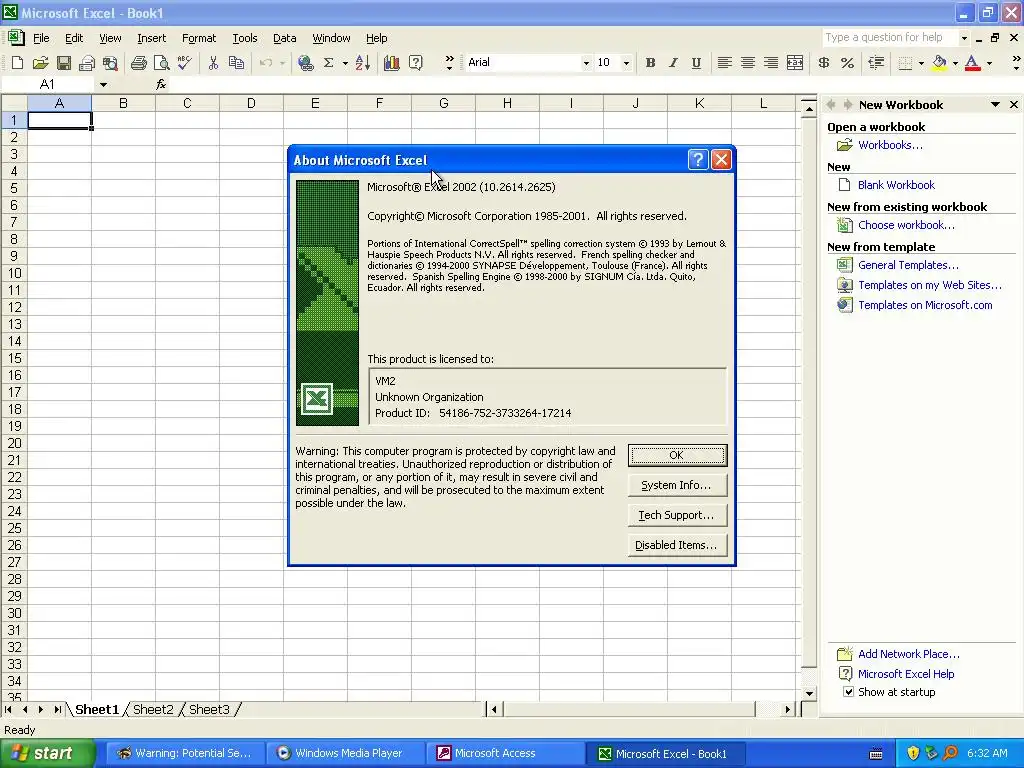Switch to the Sheet3 tab
Screen dimensions: 1024x768
pos(209,709)
